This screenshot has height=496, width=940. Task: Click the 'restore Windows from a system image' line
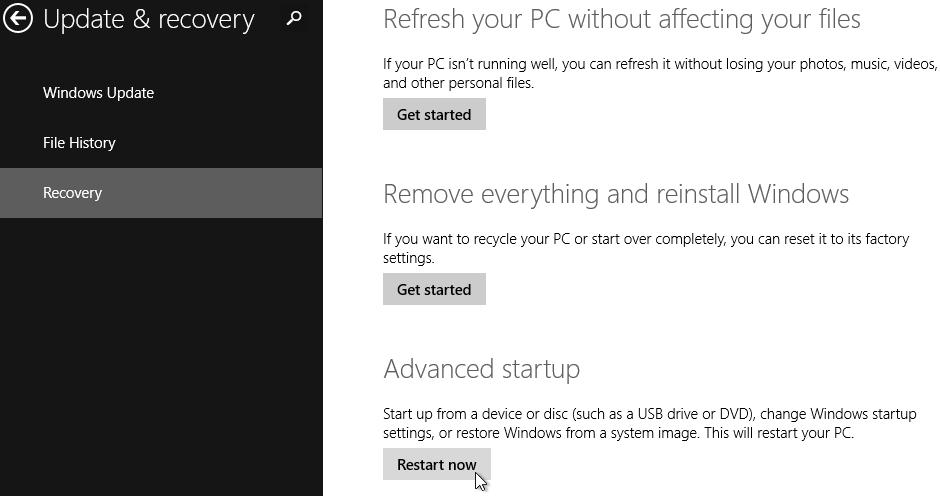(617, 434)
